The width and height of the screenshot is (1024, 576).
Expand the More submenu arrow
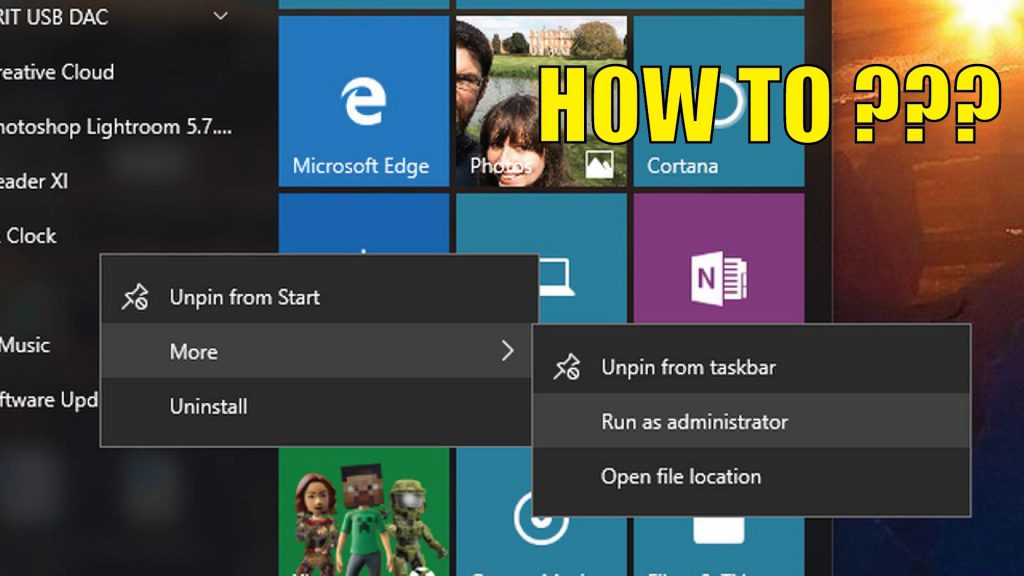(x=507, y=351)
